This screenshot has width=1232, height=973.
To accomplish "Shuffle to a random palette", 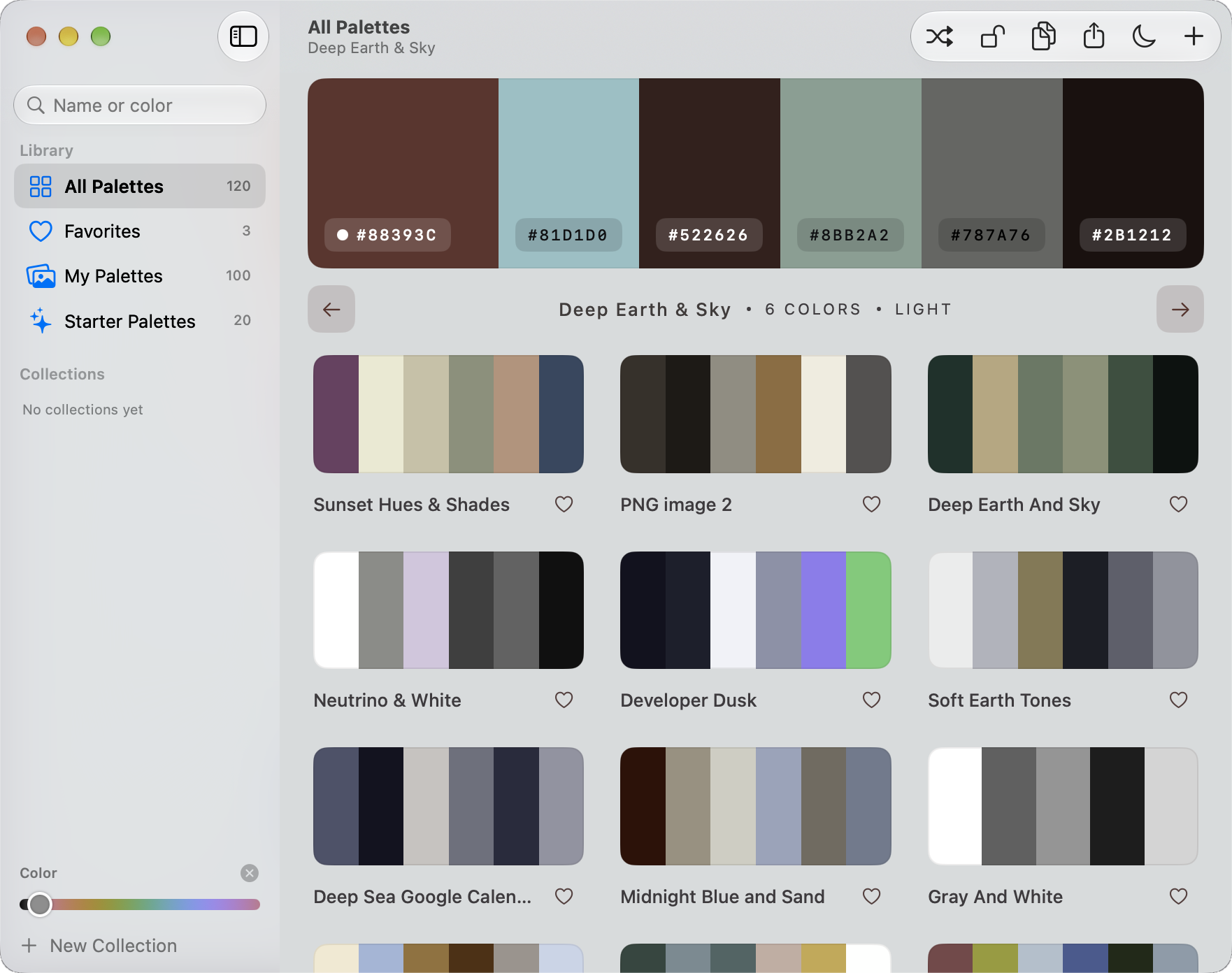I will (940, 36).
